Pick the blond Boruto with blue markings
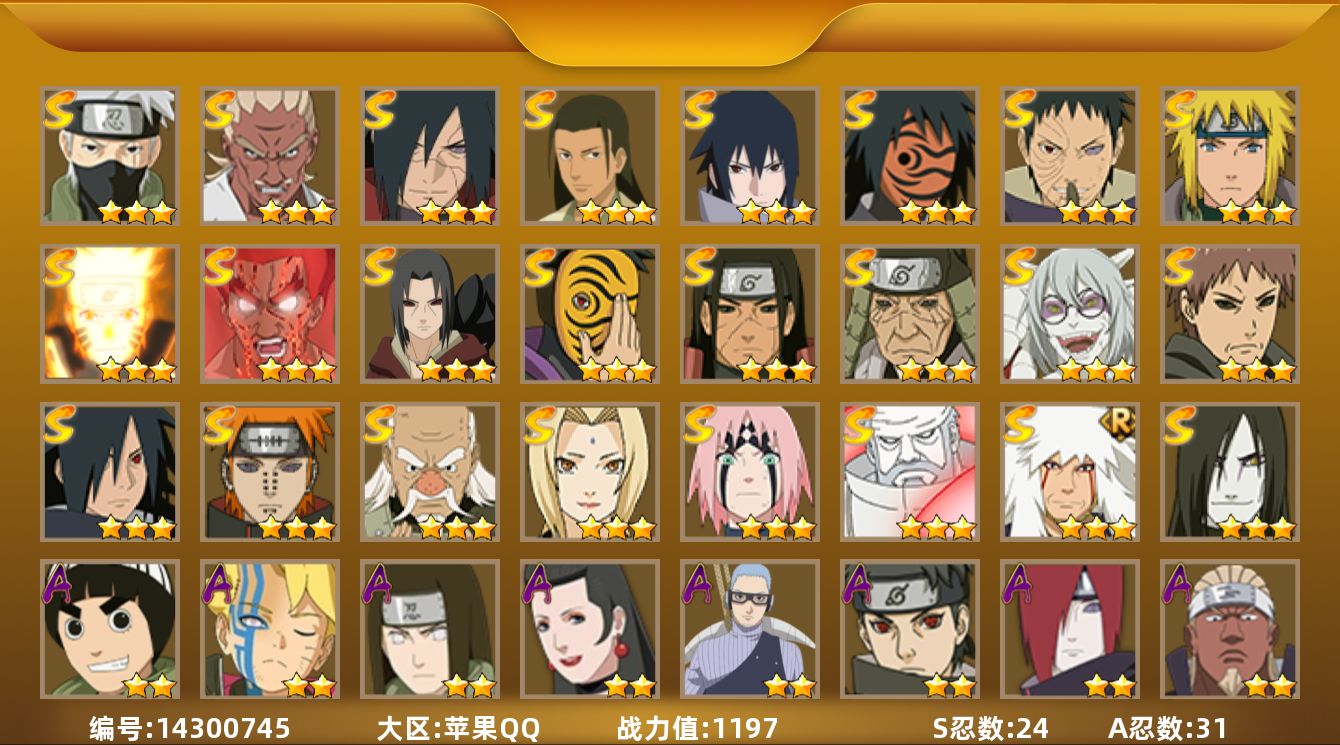The width and height of the screenshot is (1340, 745). pos(270,629)
